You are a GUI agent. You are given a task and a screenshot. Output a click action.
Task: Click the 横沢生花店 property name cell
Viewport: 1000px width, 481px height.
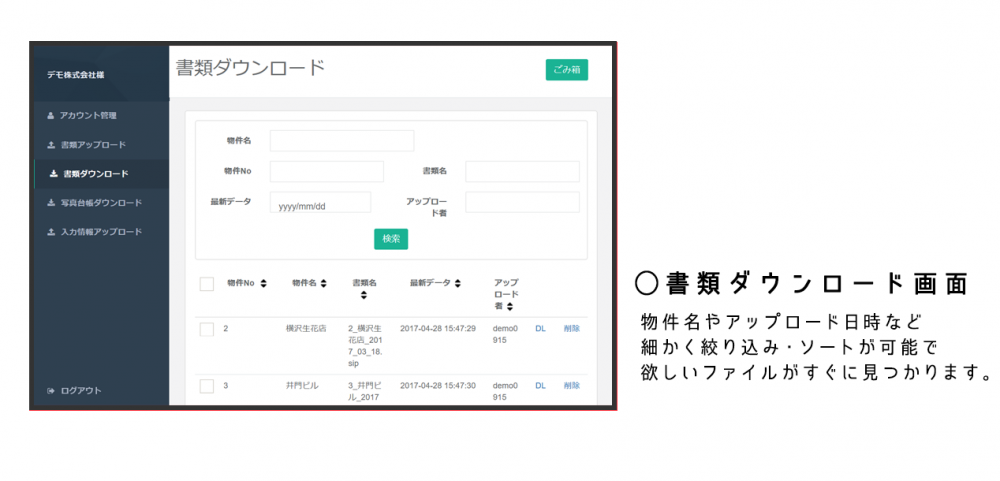pos(305,329)
